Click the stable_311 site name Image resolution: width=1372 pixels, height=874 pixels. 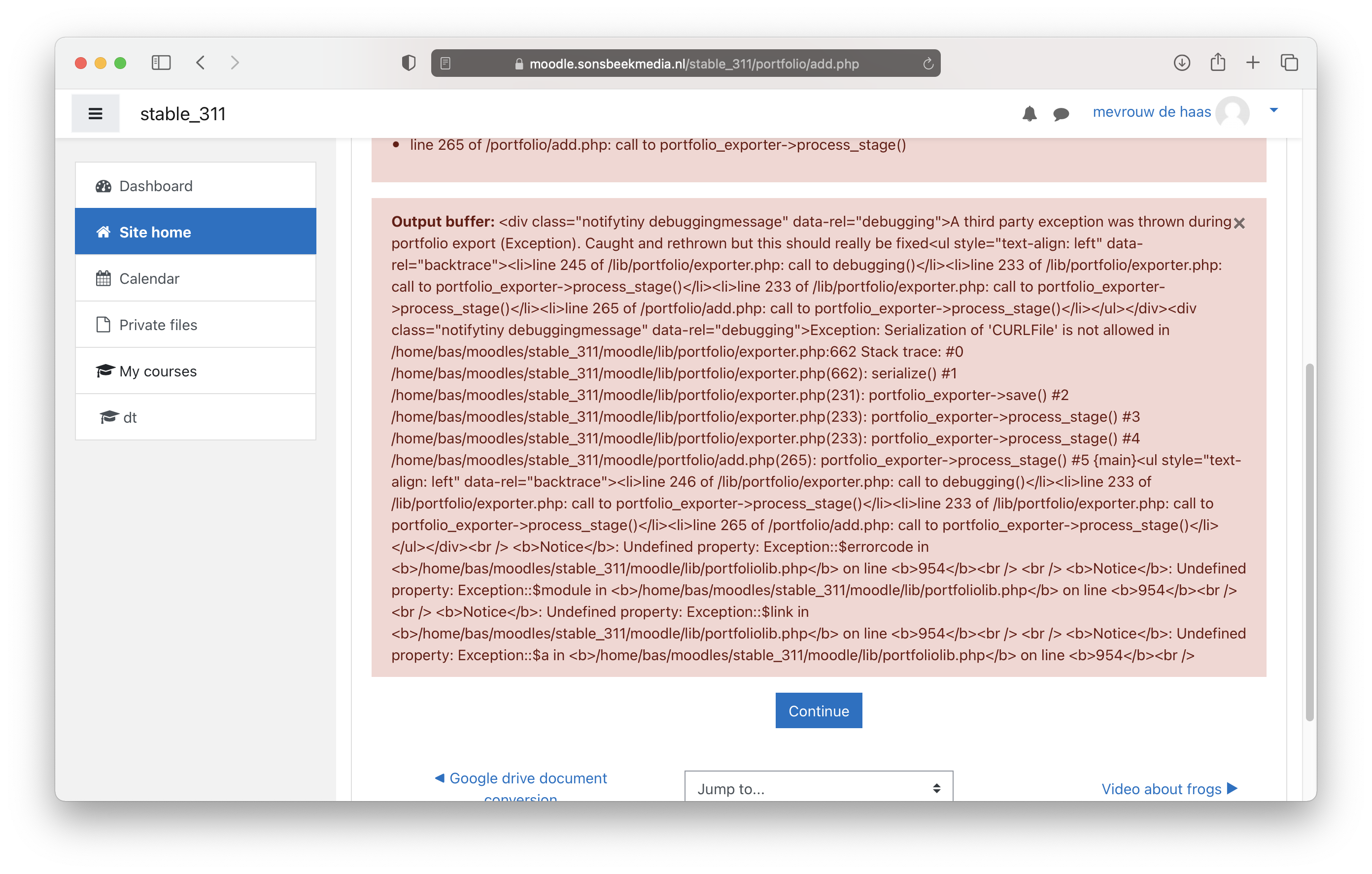183,114
